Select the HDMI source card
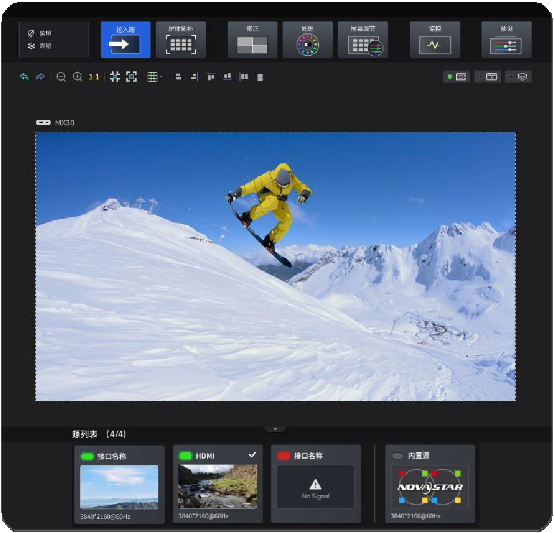The height and width of the screenshot is (533, 554). [218, 484]
